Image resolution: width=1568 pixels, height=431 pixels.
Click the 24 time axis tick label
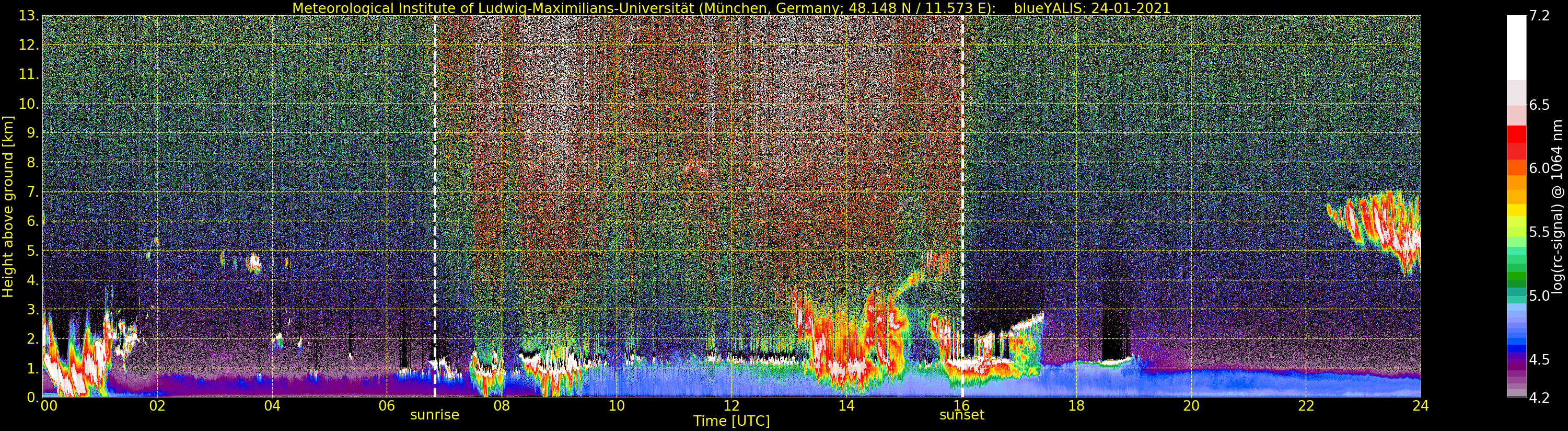(1420, 405)
